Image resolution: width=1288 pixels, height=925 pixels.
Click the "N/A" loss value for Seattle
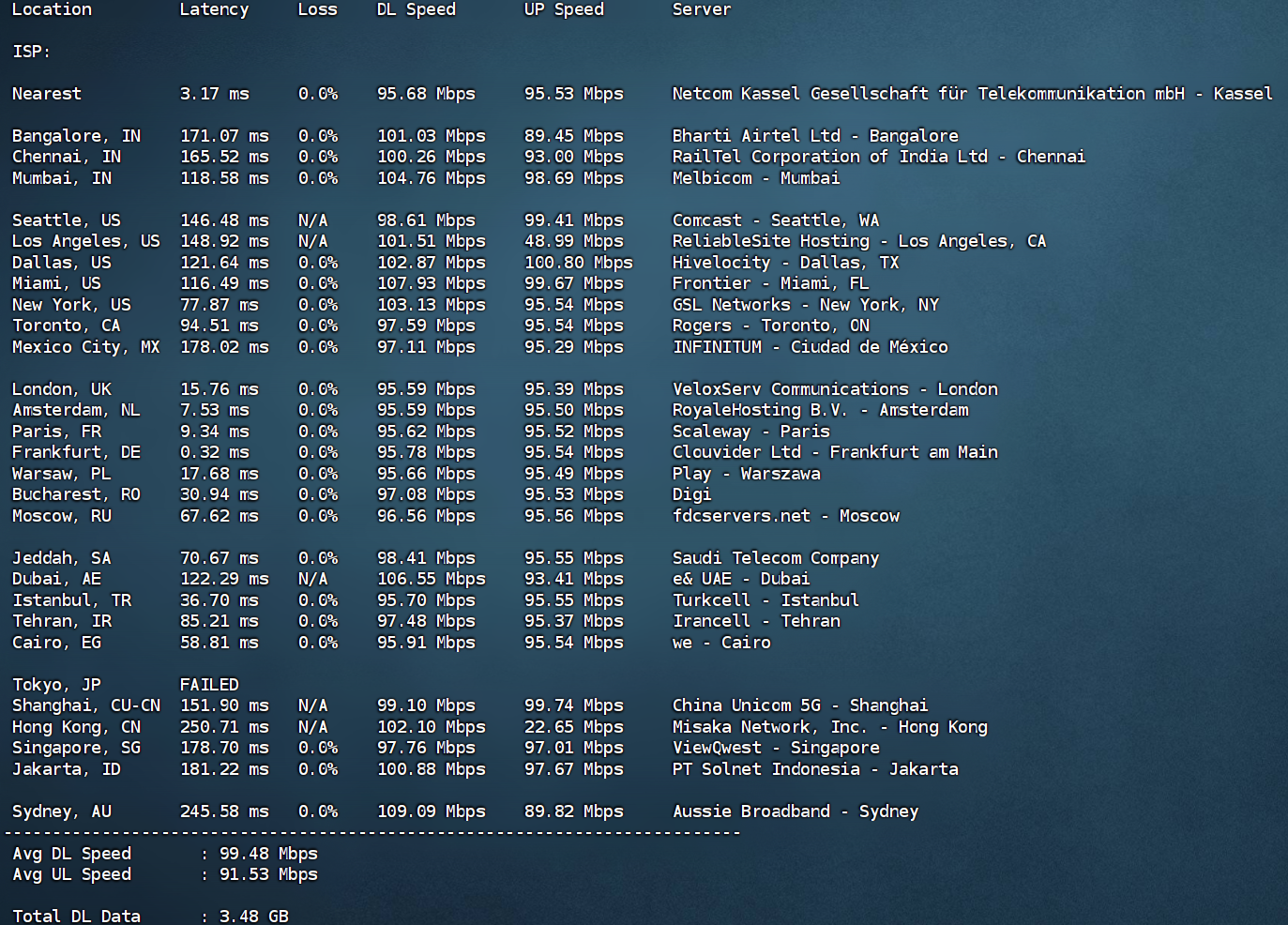click(313, 220)
